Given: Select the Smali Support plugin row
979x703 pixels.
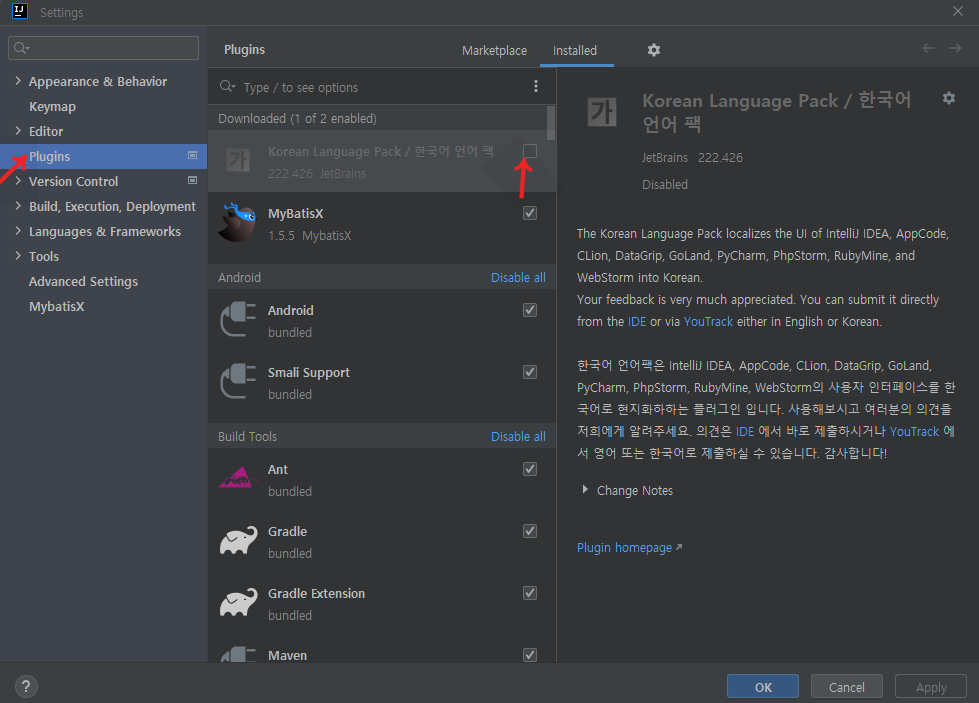Looking at the screenshot, I should pos(381,383).
